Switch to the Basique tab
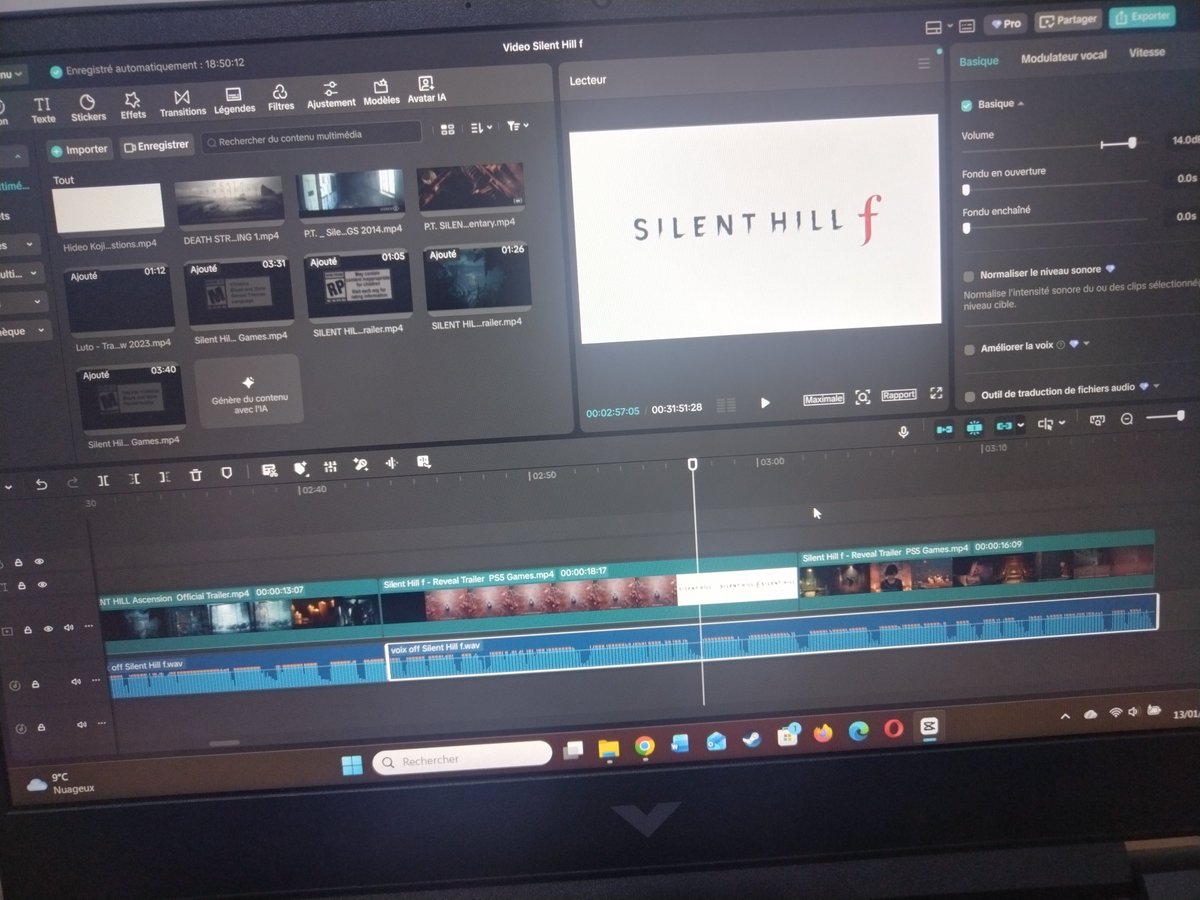 (979, 61)
